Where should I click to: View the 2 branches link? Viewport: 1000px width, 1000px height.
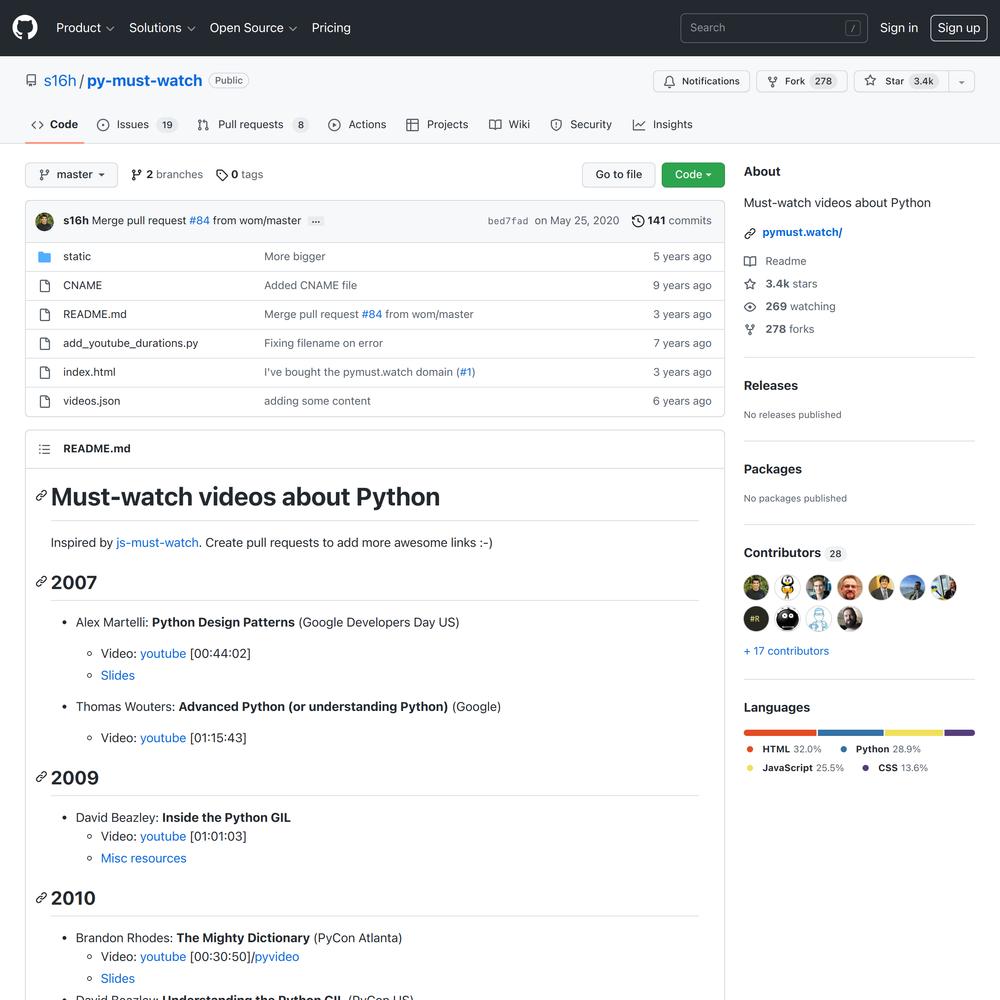coord(167,175)
